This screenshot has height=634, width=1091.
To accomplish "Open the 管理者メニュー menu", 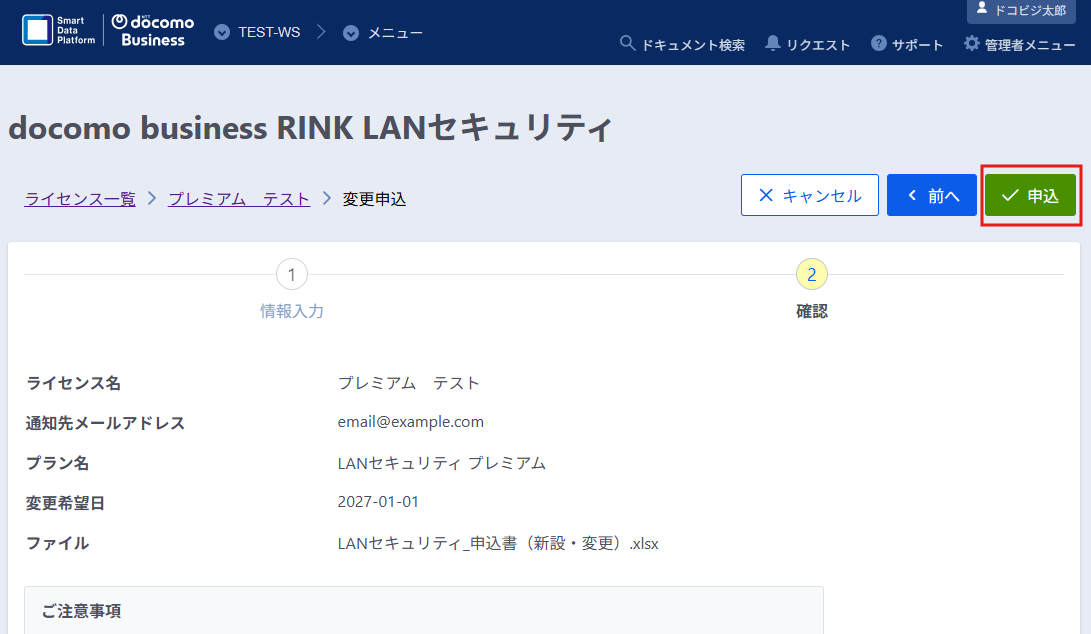I will pos(1020,45).
